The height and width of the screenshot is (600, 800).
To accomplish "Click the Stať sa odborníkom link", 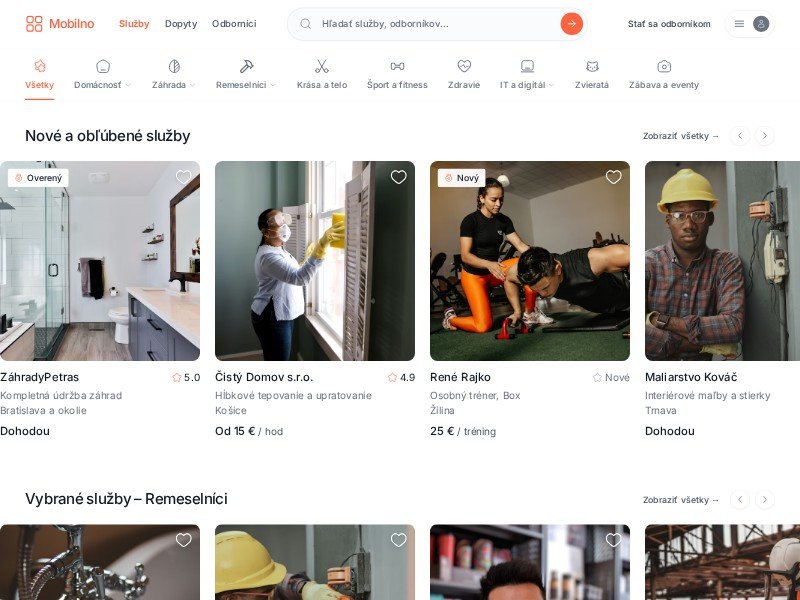I will coord(669,24).
